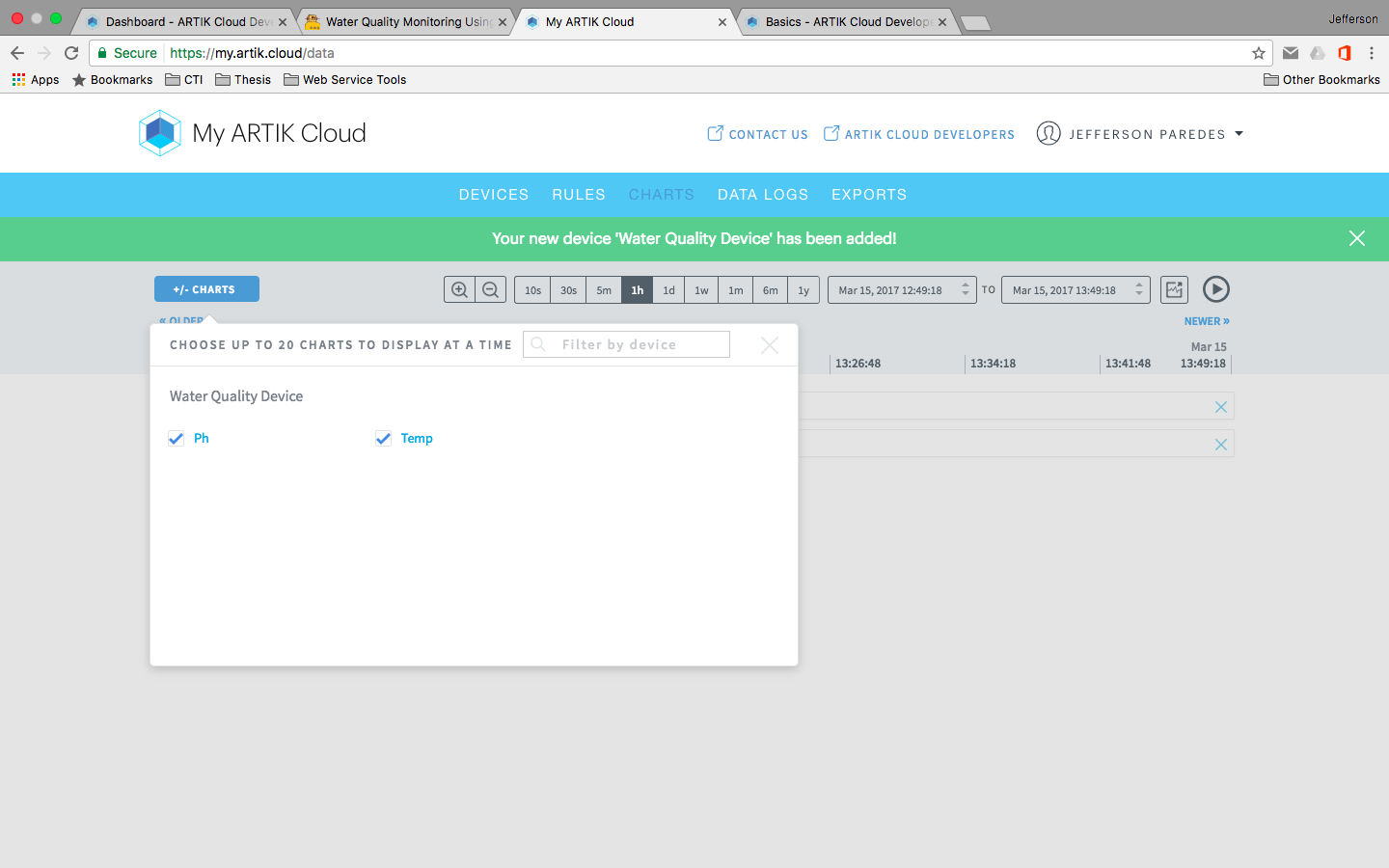Select the 1h time range
Image resolution: width=1389 pixels, height=868 pixels.
(x=637, y=289)
